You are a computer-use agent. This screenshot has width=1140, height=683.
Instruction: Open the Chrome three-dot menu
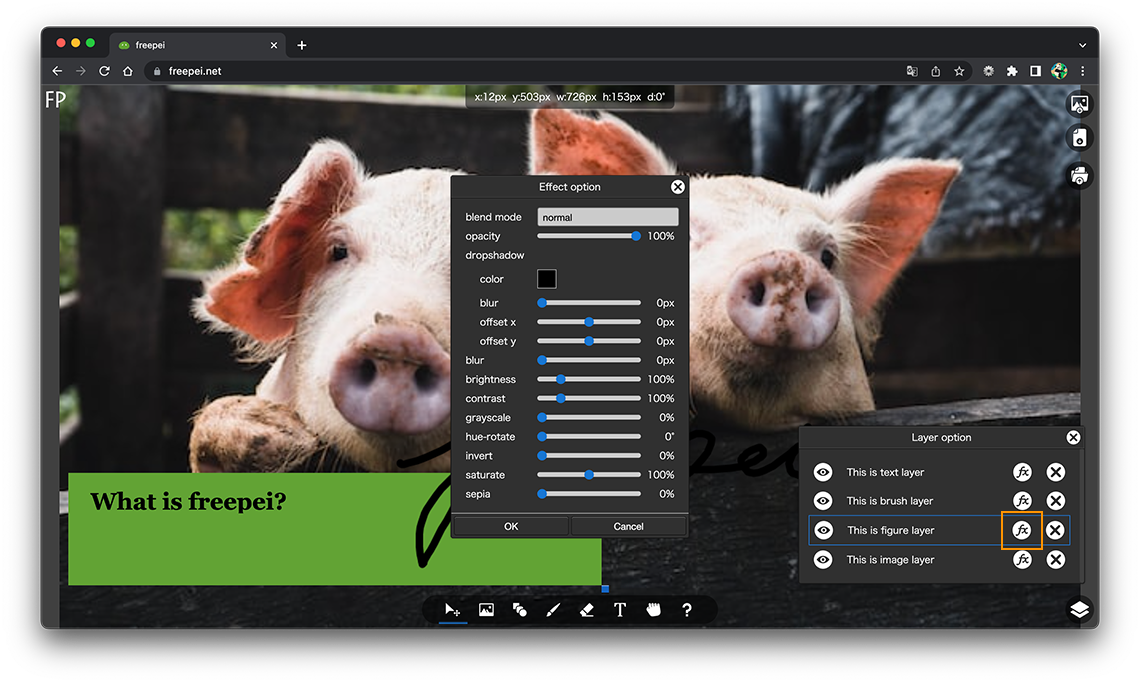[x=1083, y=71]
